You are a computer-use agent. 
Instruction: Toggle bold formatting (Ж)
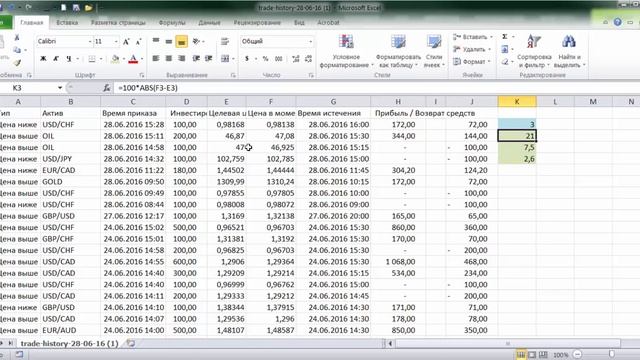43,59
